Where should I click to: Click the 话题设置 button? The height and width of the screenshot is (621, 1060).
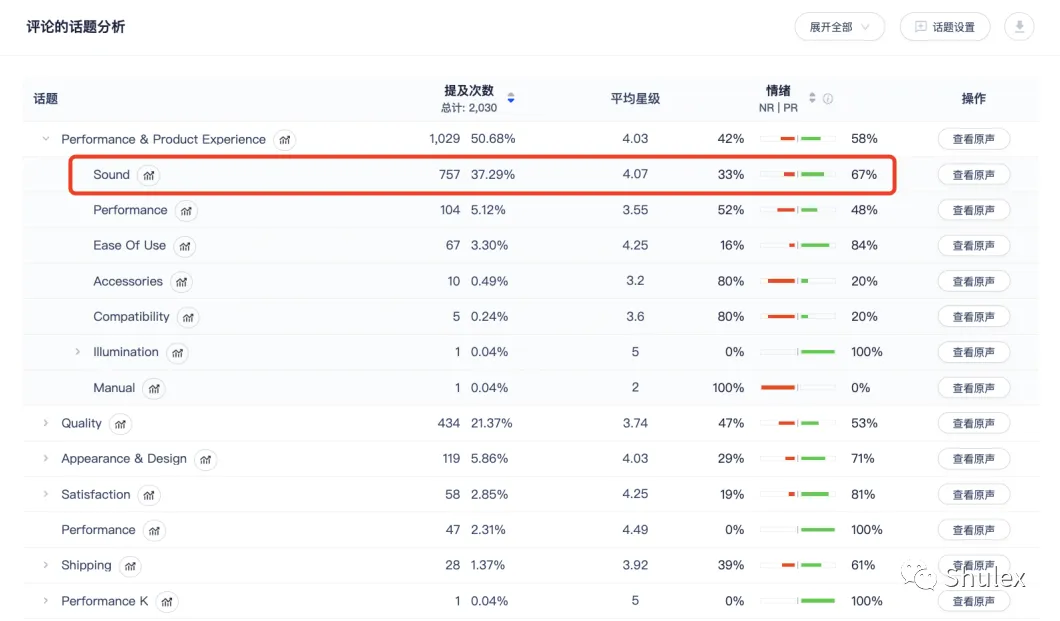[945, 27]
